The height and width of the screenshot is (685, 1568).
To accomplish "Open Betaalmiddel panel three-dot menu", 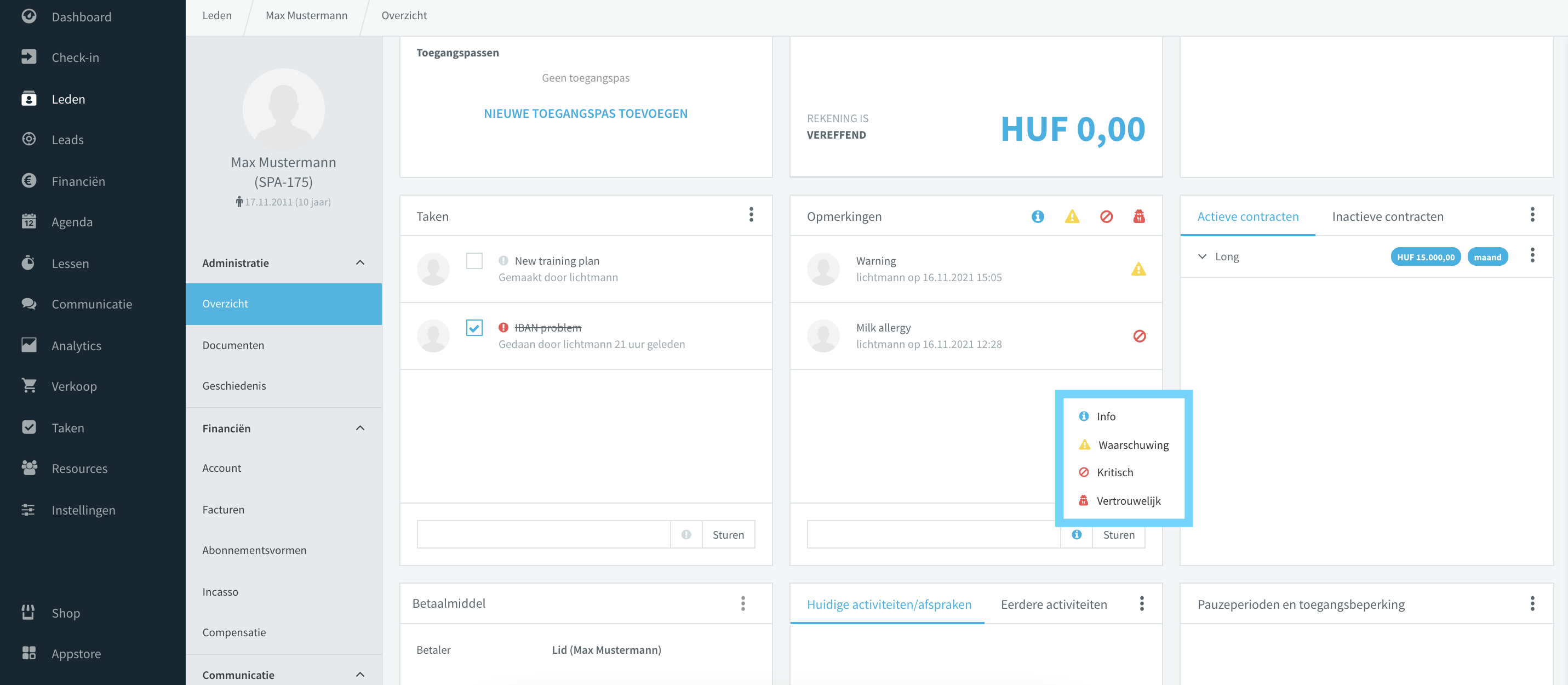I will click(x=742, y=603).
